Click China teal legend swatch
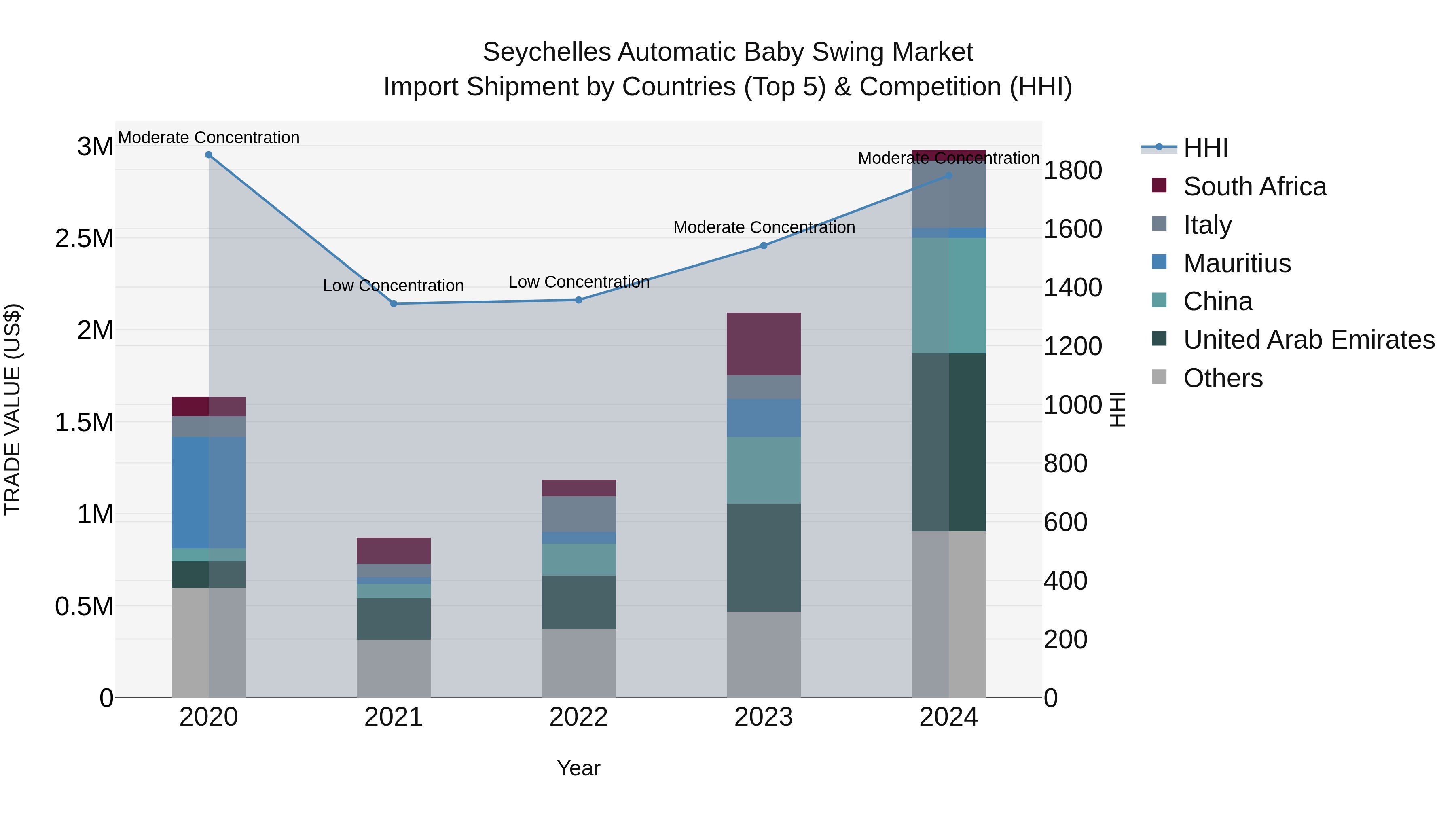 [1159, 300]
